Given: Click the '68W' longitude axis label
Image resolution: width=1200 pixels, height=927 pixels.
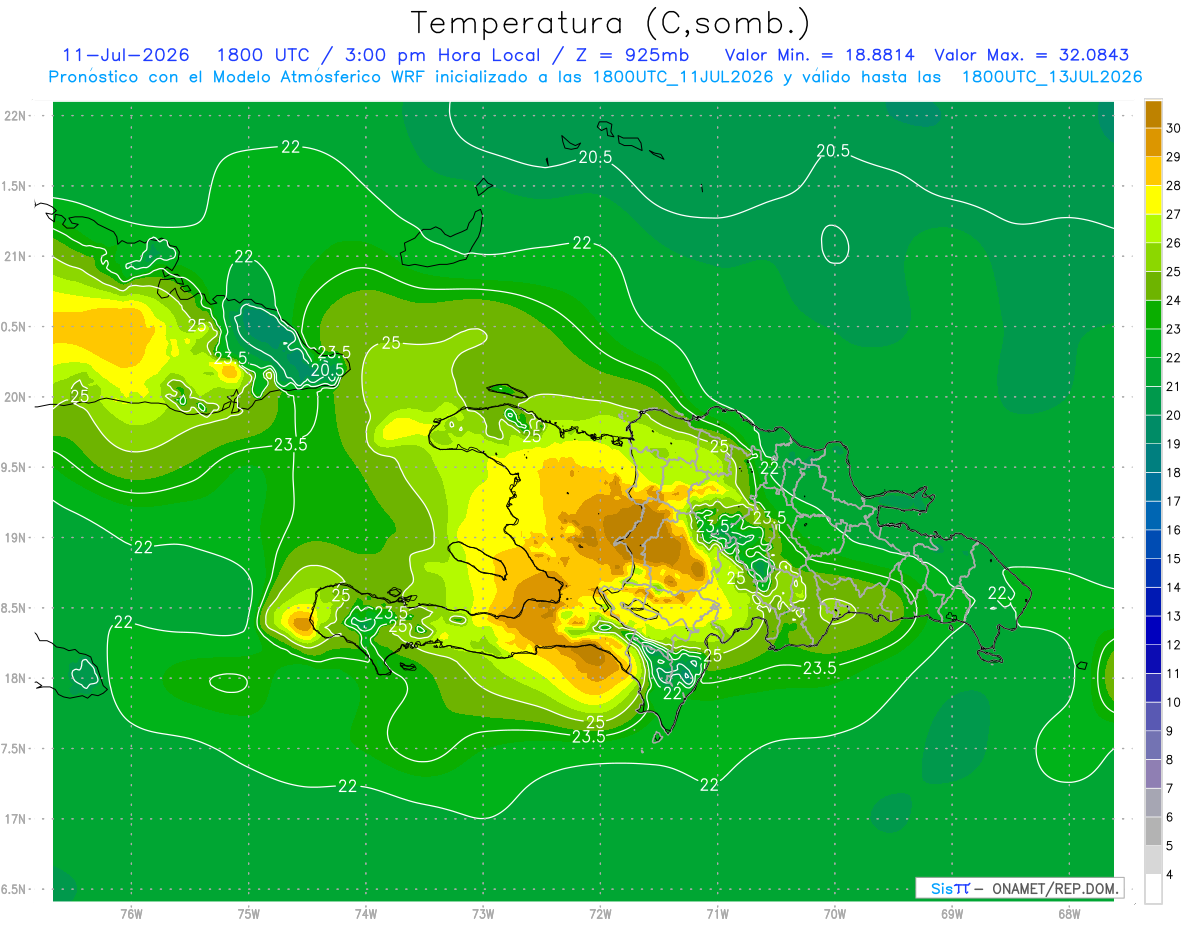Looking at the screenshot, I should [1068, 914].
